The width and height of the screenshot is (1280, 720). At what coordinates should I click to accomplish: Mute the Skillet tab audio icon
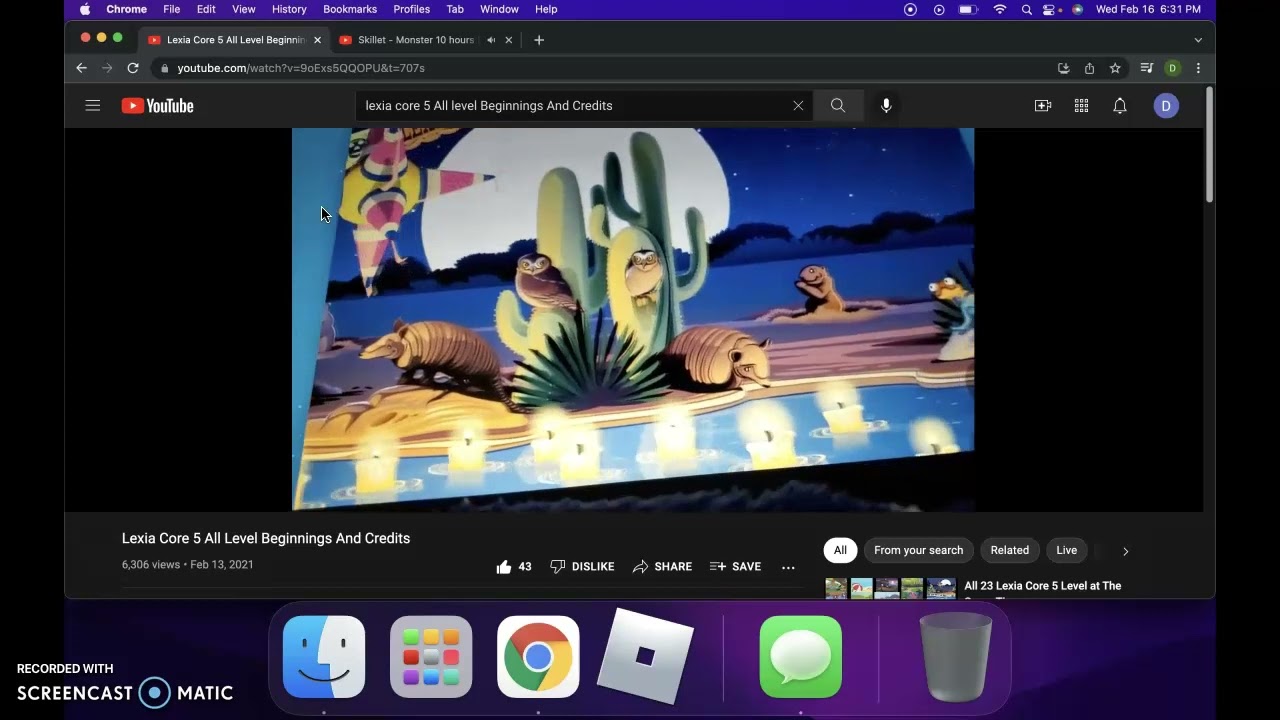(x=490, y=40)
